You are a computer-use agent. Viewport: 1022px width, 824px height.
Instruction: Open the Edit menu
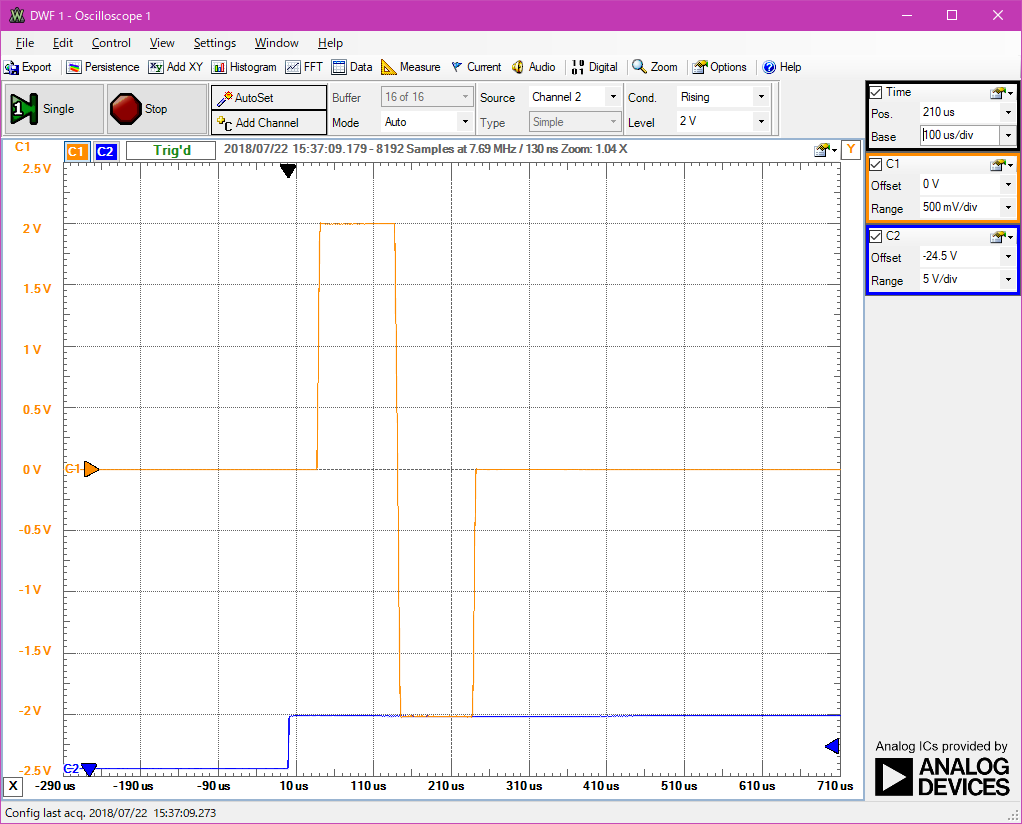pyautogui.click(x=63, y=43)
